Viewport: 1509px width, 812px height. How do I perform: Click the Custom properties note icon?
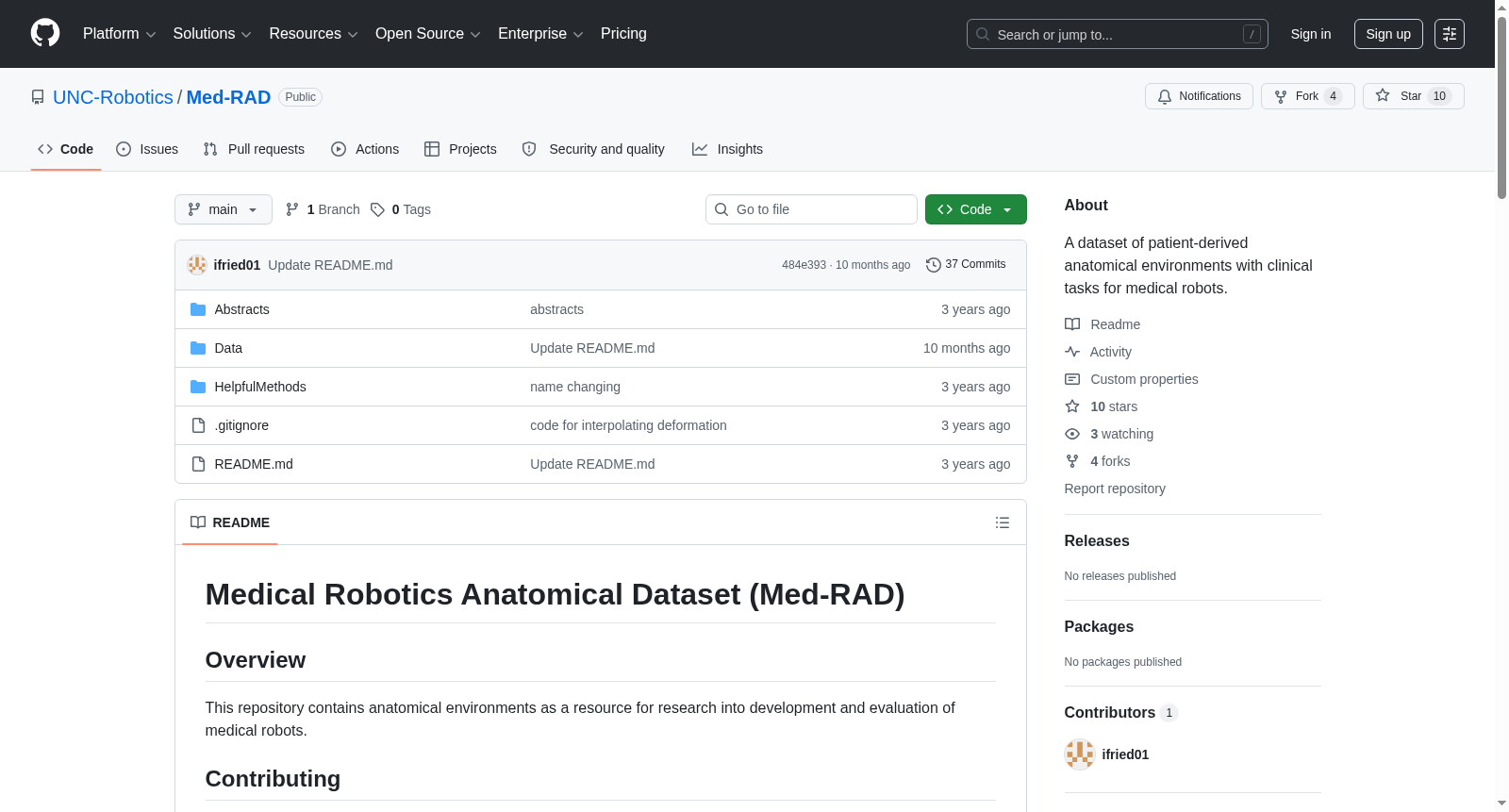(x=1072, y=379)
